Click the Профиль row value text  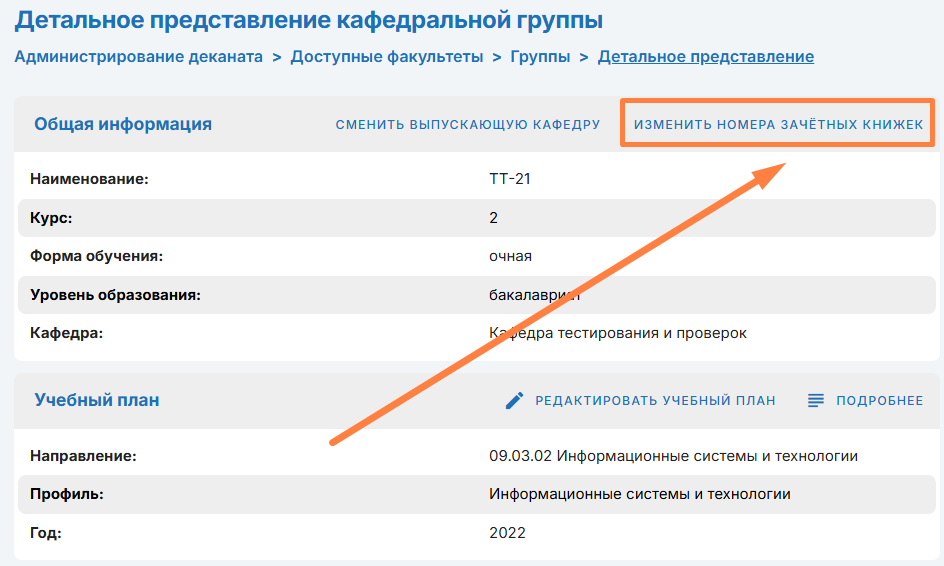coord(639,494)
